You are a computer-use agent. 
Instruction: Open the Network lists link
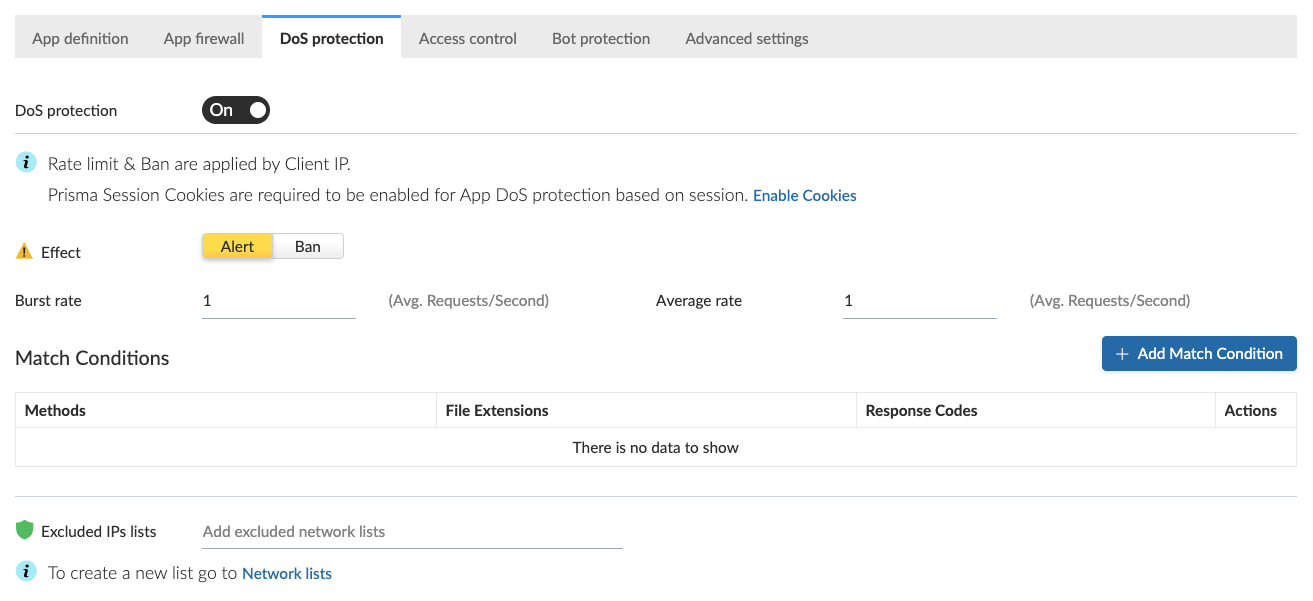(287, 574)
